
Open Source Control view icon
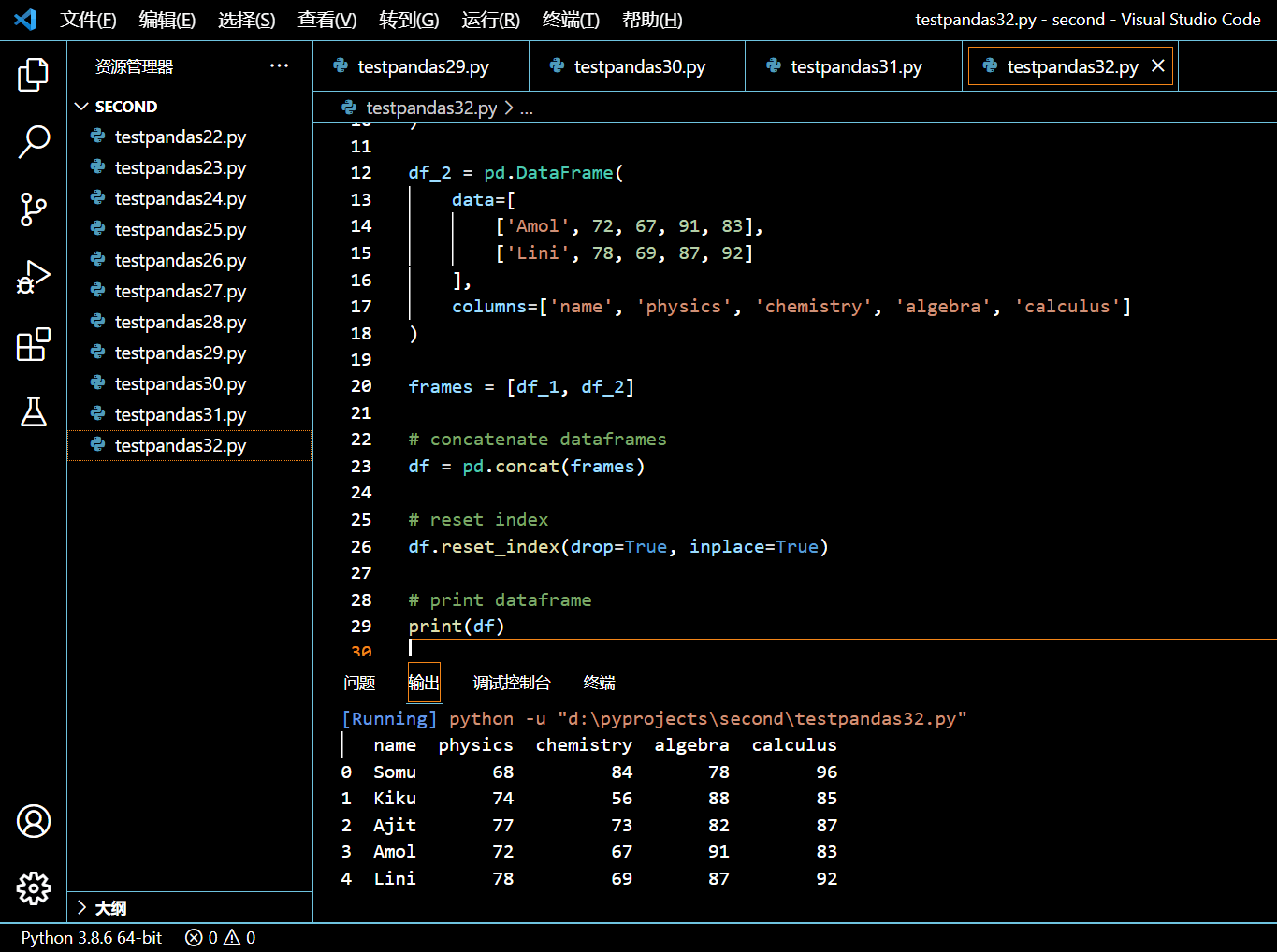click(x=34, y=209)
